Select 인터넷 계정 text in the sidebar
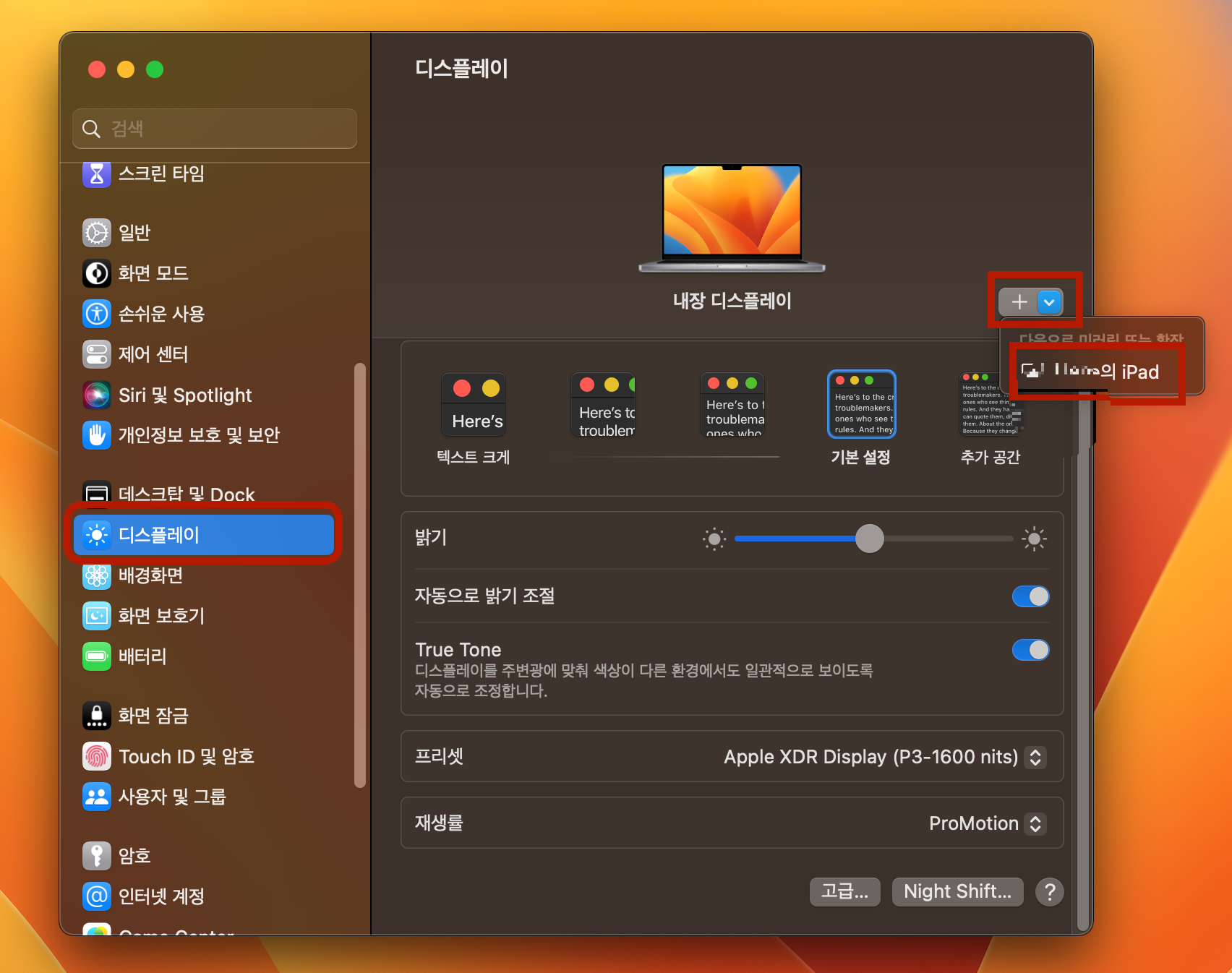This screenshot has width=1232, height=973. 161,896
